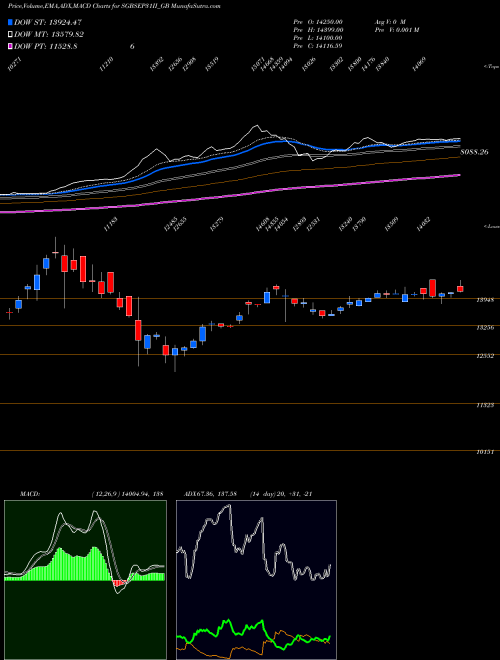Click the 'DOW ST: 13924.47' legend text

[48, 22]
